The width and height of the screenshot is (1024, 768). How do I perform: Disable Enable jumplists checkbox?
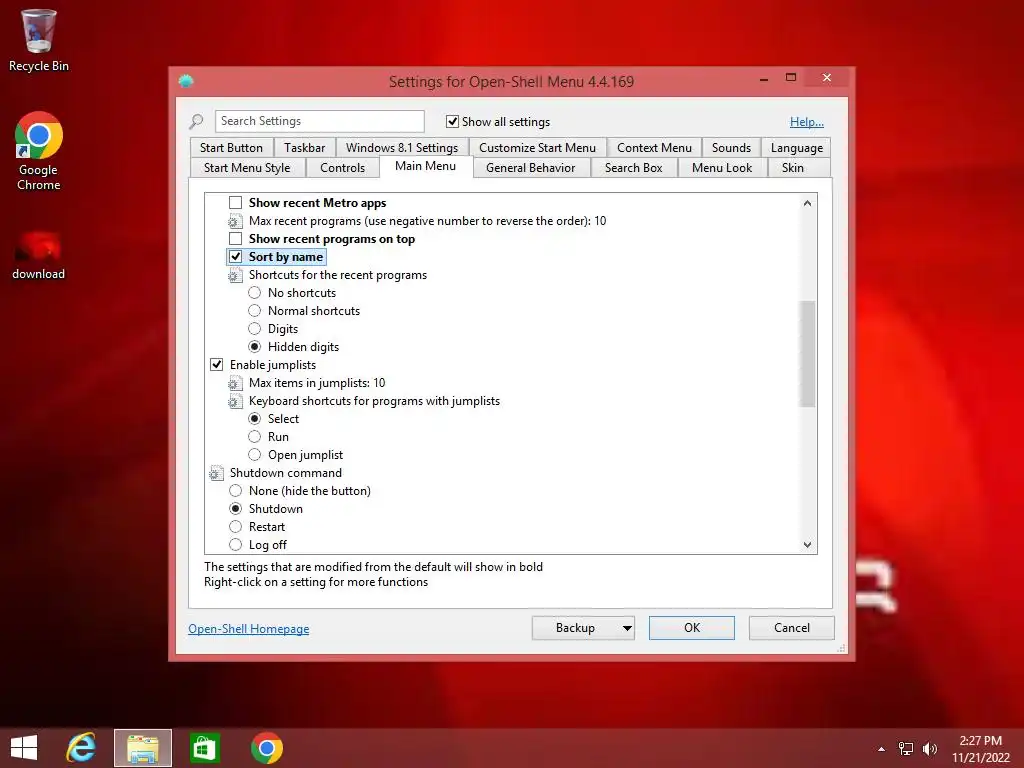coord(216,365)
